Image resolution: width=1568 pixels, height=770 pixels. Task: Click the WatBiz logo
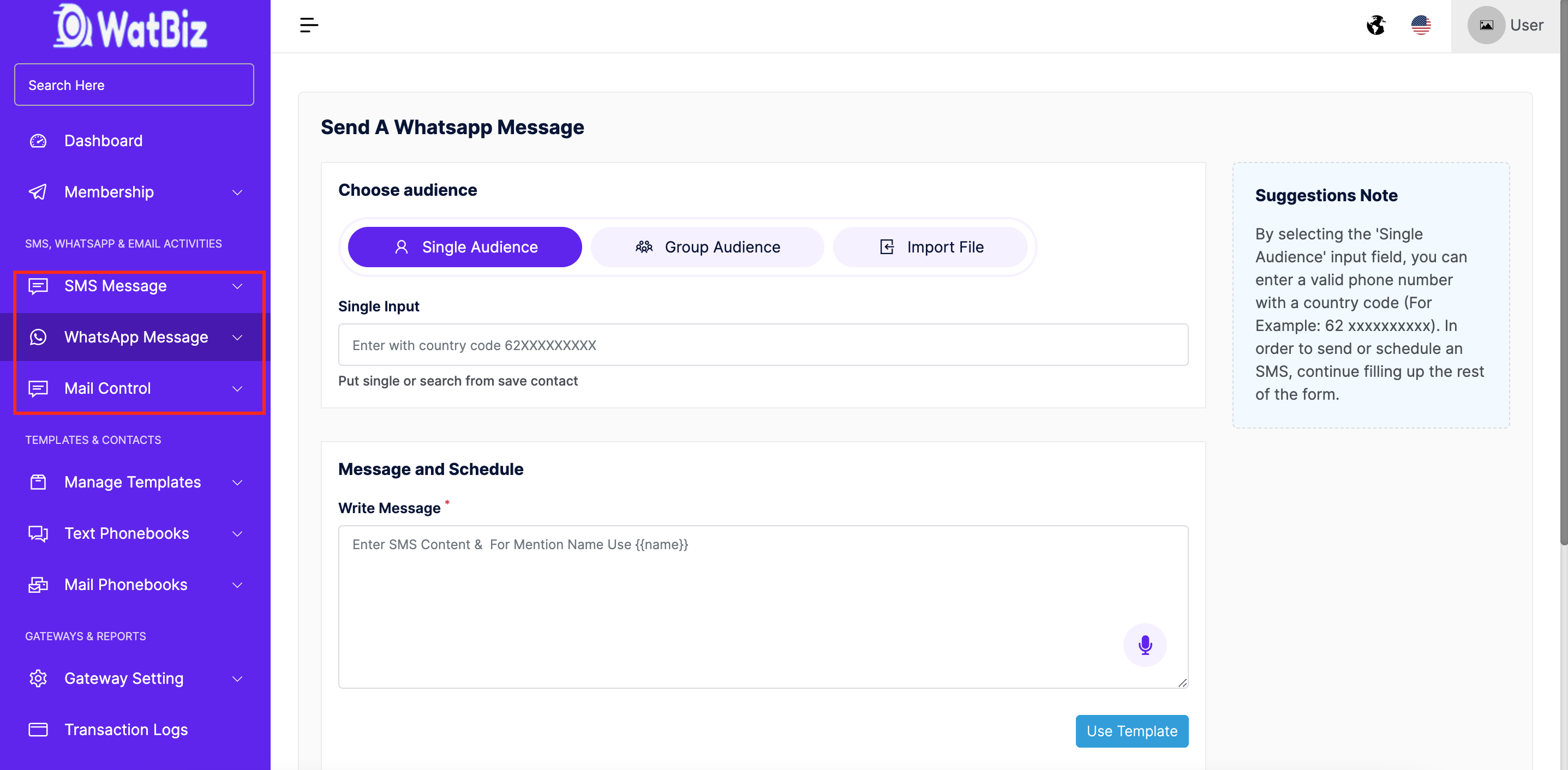point(130,26)
